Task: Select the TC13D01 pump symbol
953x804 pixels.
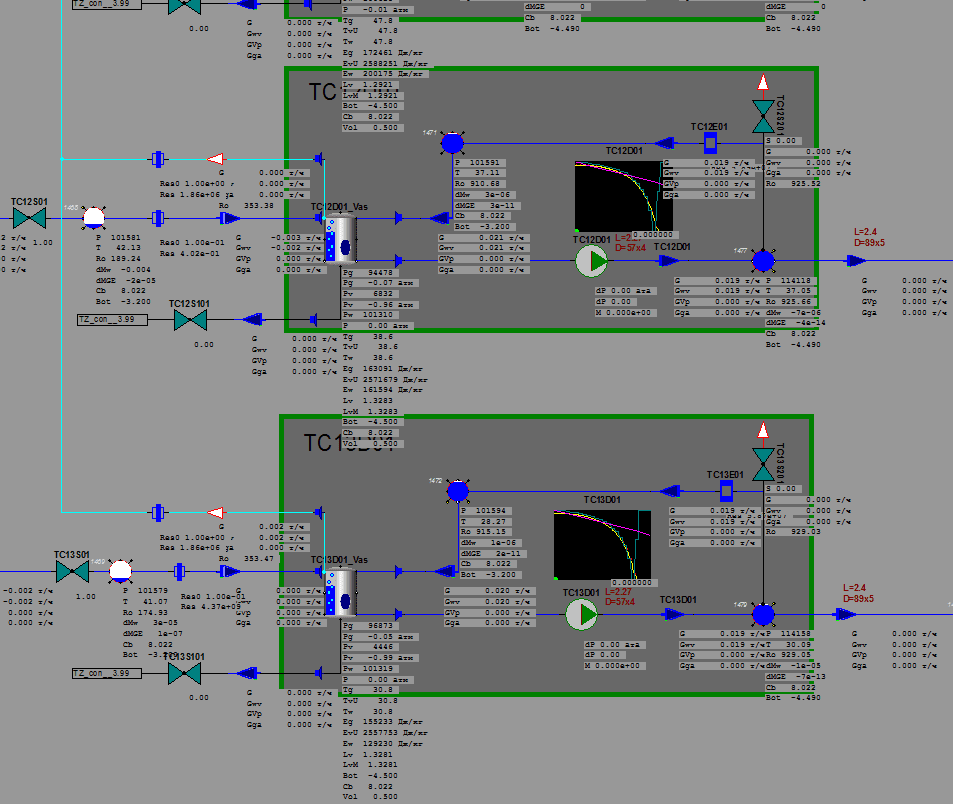Action: (582, 614)
